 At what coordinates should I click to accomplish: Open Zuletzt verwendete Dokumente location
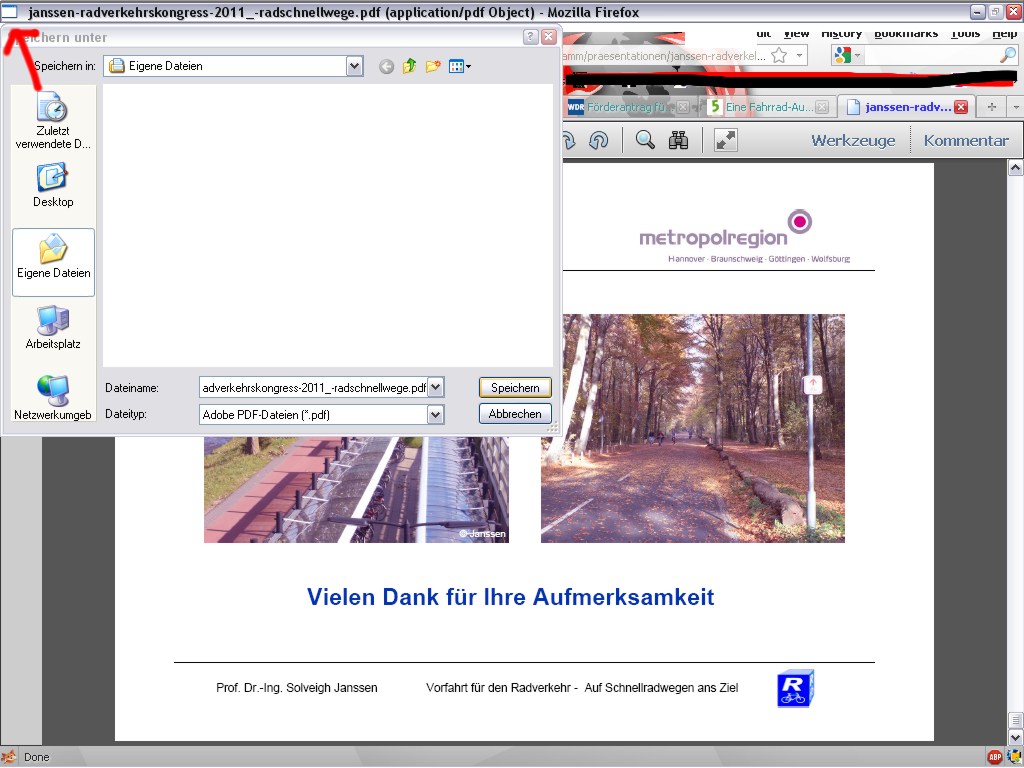pyautogui.click(x=53, y=120)
